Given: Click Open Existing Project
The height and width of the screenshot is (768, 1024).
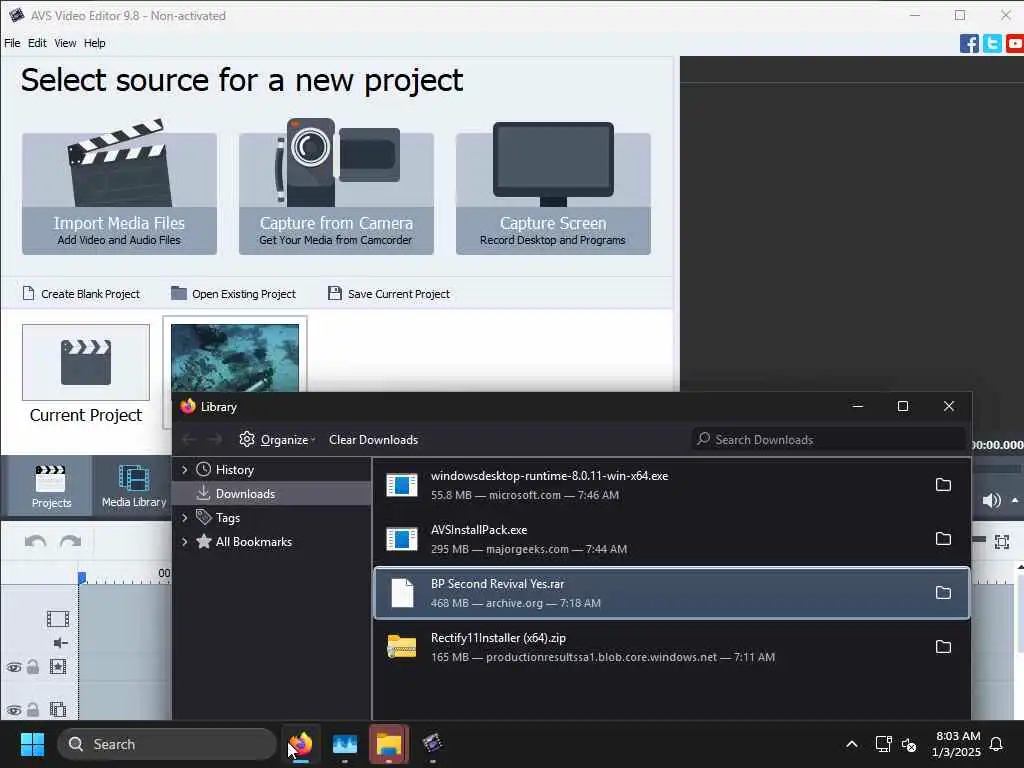Looking at the screenshot, I should tap(234, 294).
